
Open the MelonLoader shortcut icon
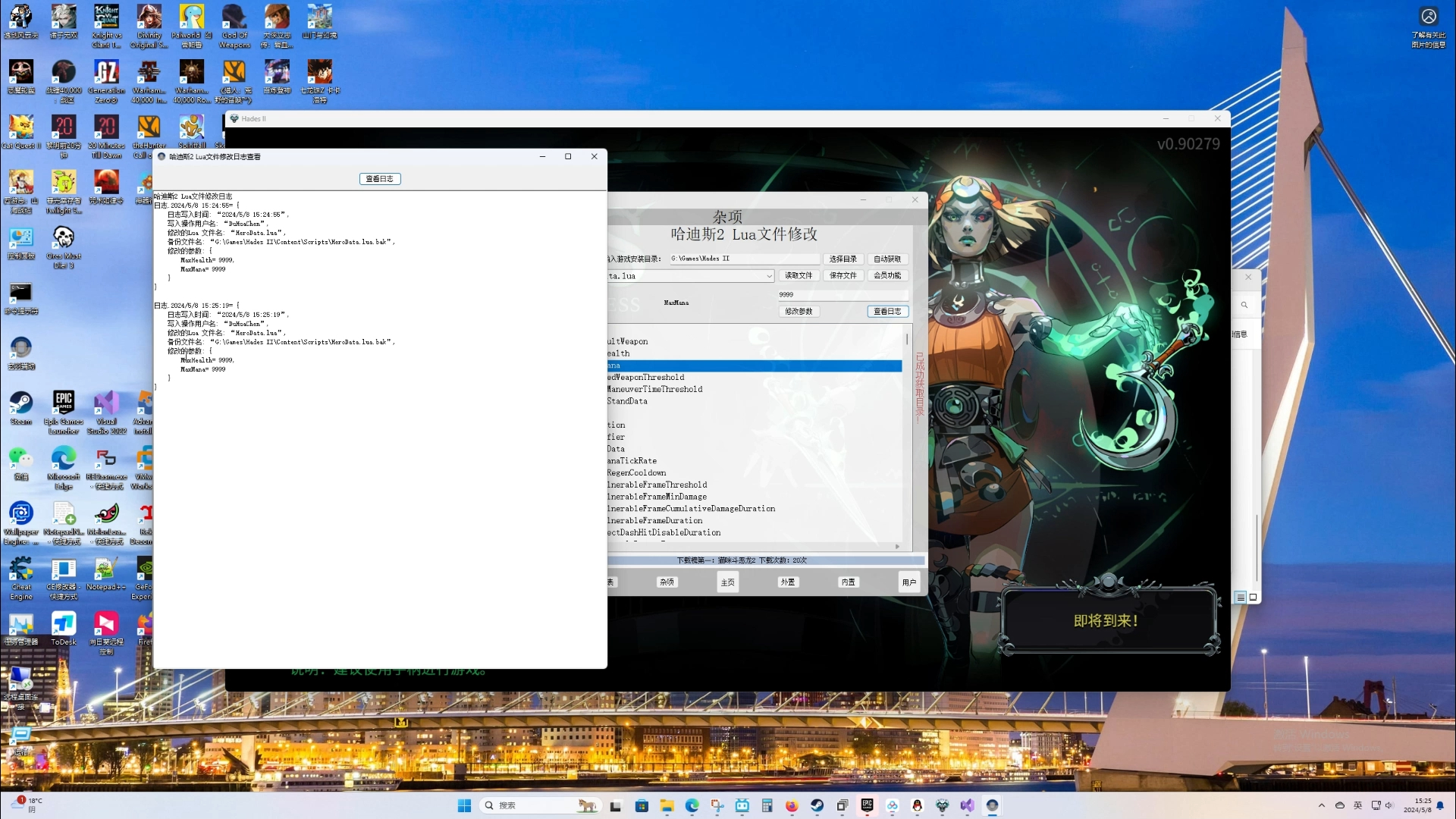coord(106,523)
